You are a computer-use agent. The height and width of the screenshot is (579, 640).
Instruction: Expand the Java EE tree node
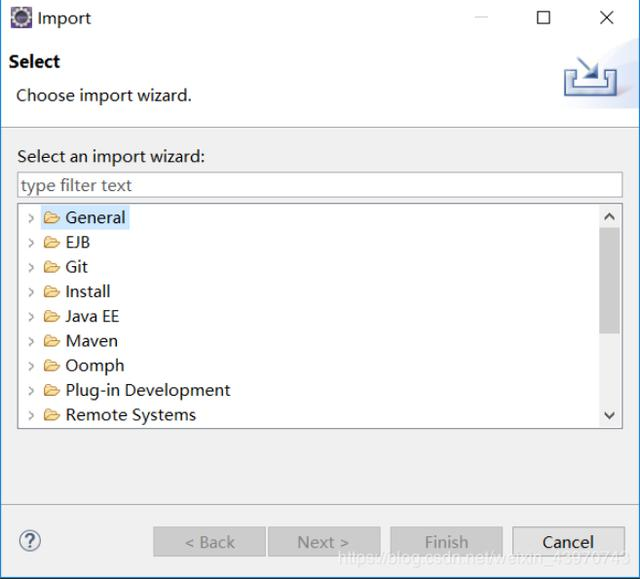[x=31, y=317]
